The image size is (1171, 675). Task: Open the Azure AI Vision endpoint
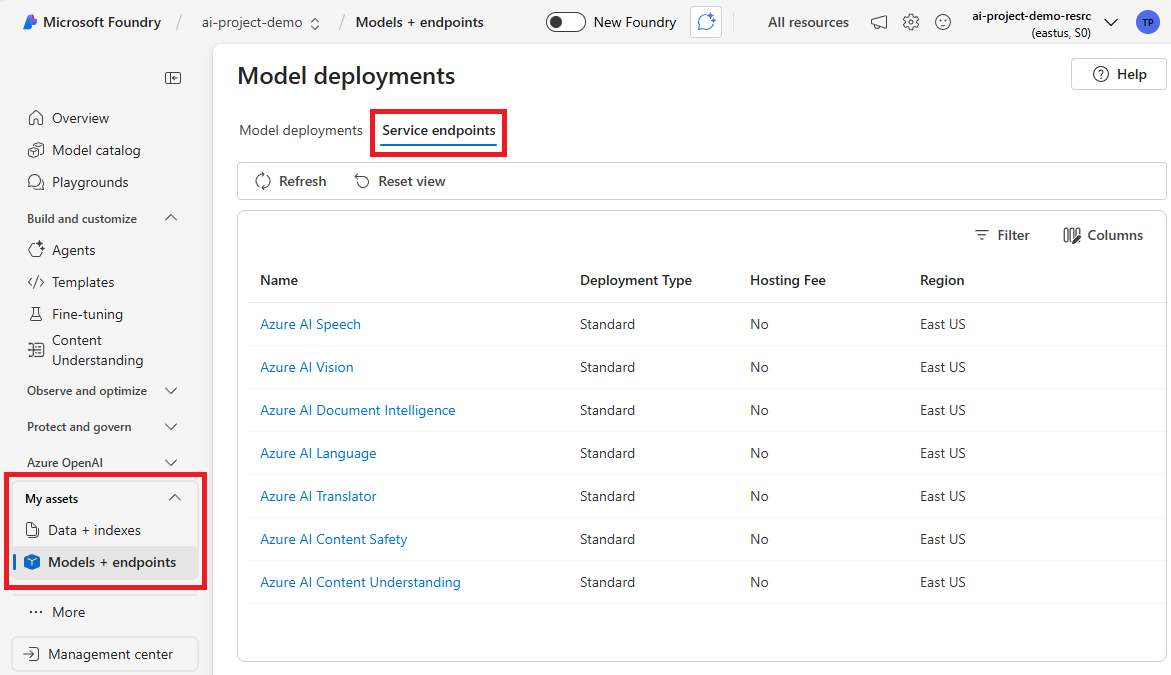point(306,367)
